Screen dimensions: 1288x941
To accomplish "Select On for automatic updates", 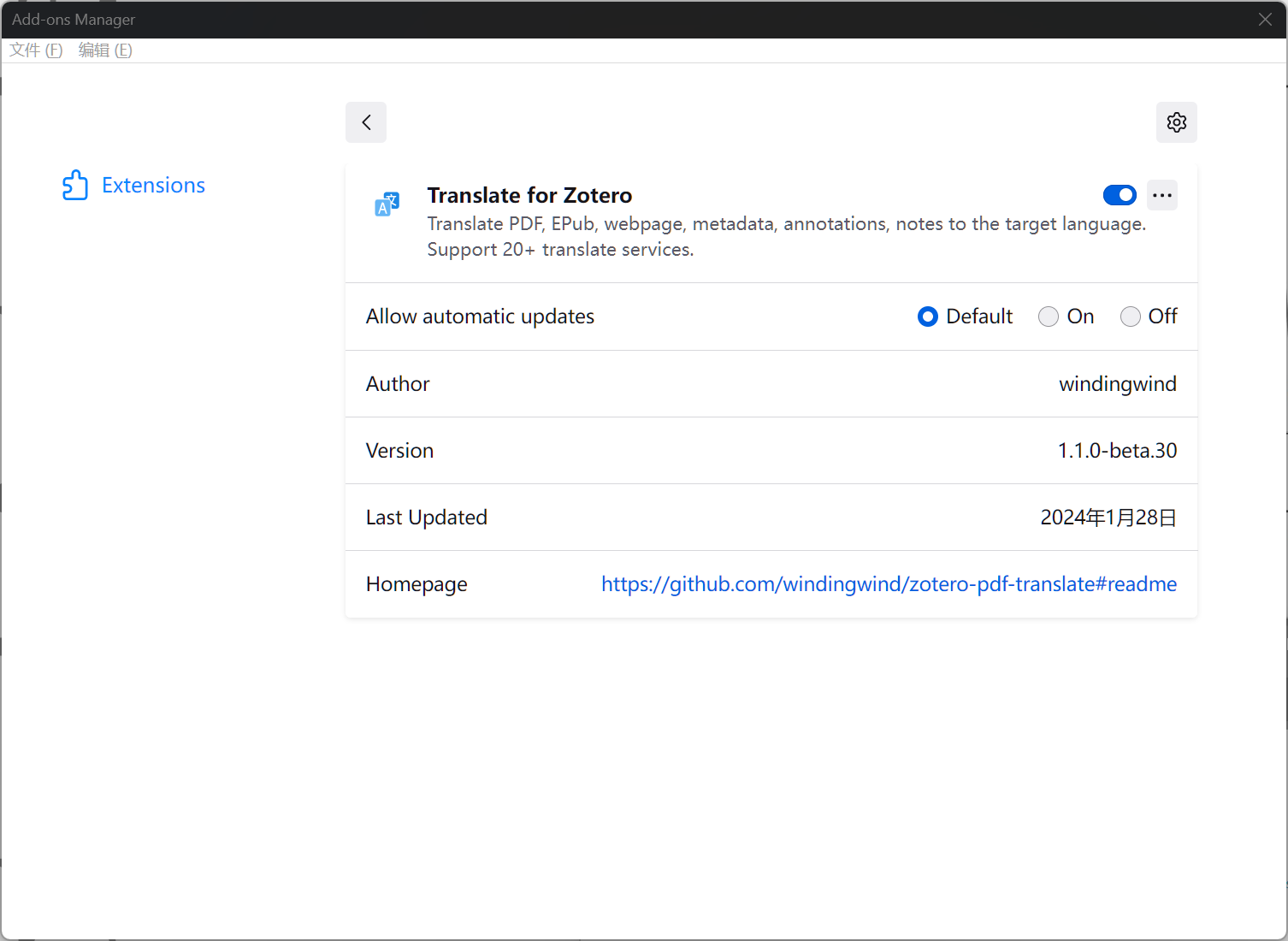I will pyautogui.click(x=1049, y=317).
